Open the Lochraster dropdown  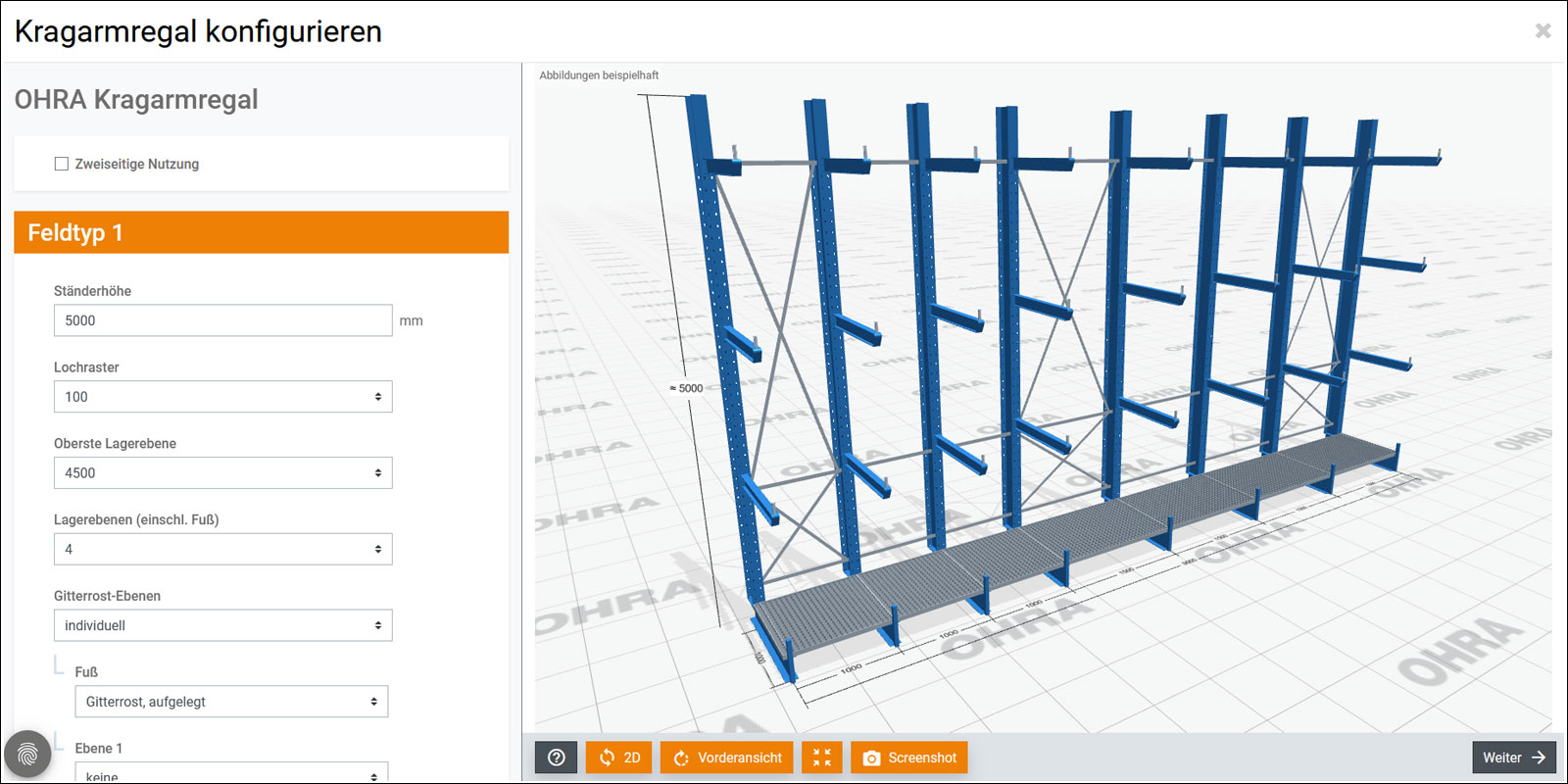222,397
